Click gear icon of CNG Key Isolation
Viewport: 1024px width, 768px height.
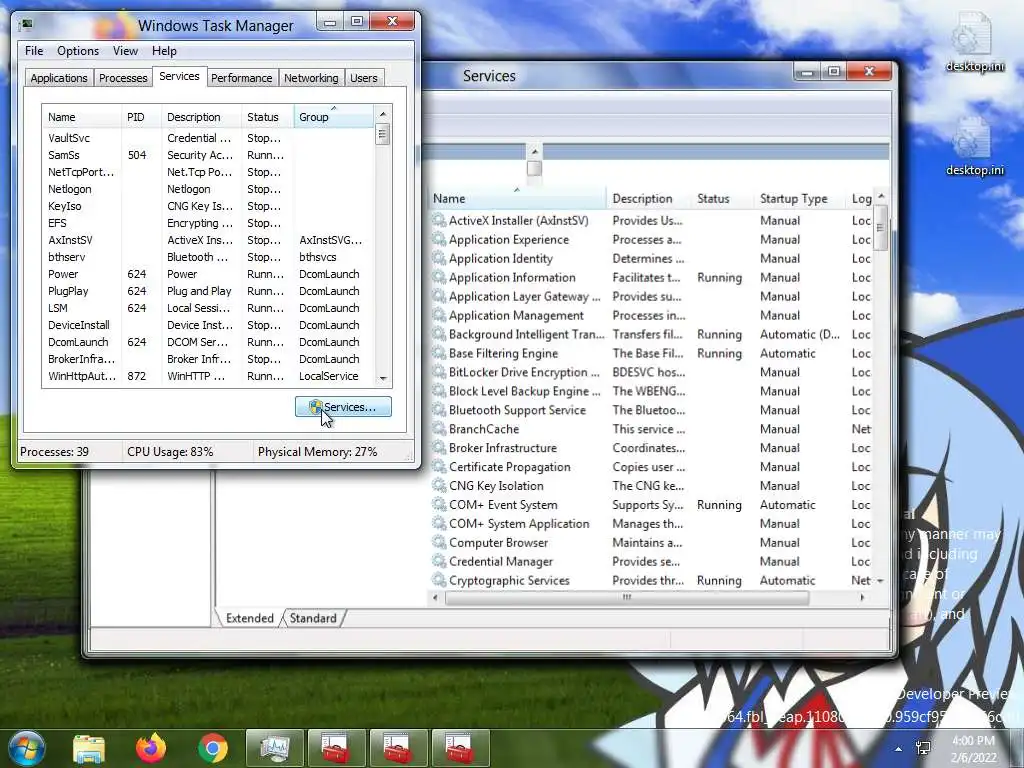click(x=439, y=486)
